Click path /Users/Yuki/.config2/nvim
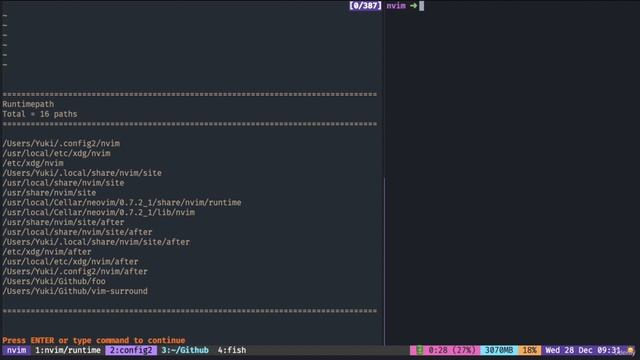Viewport: 640px width, 360px height. click(x=61, y=143)
